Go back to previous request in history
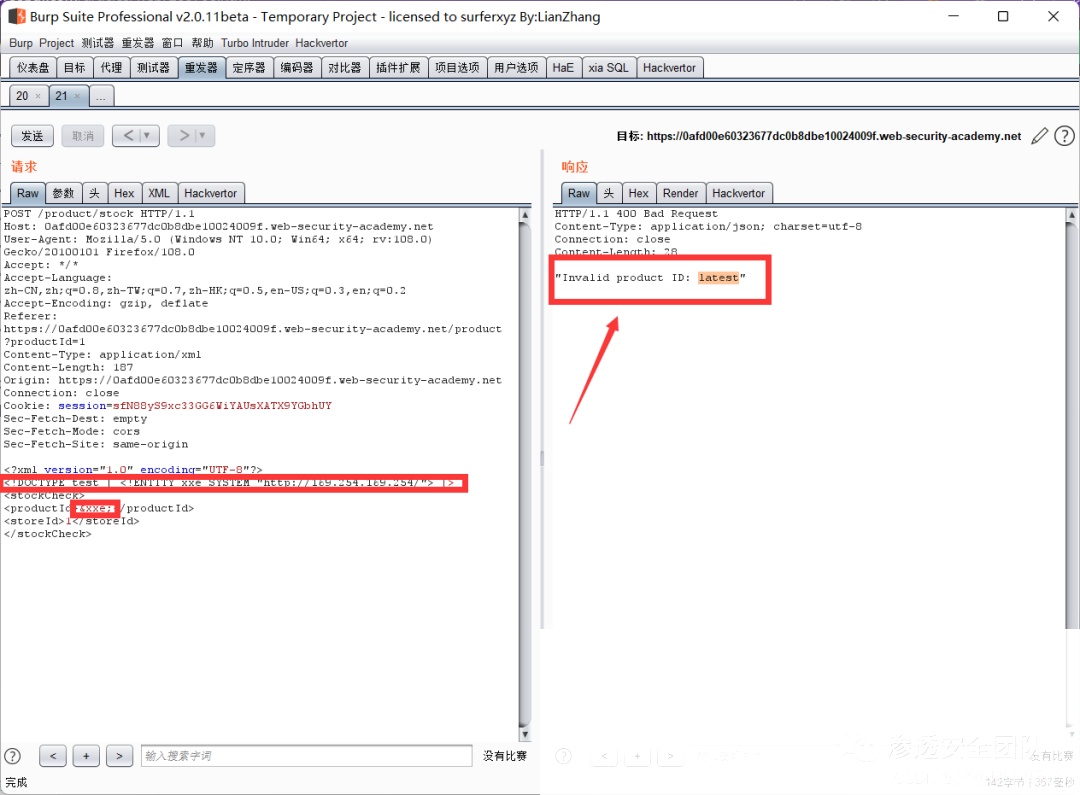Image resolution: width=1080 pixels, height=795 pixels. [128, 136]
